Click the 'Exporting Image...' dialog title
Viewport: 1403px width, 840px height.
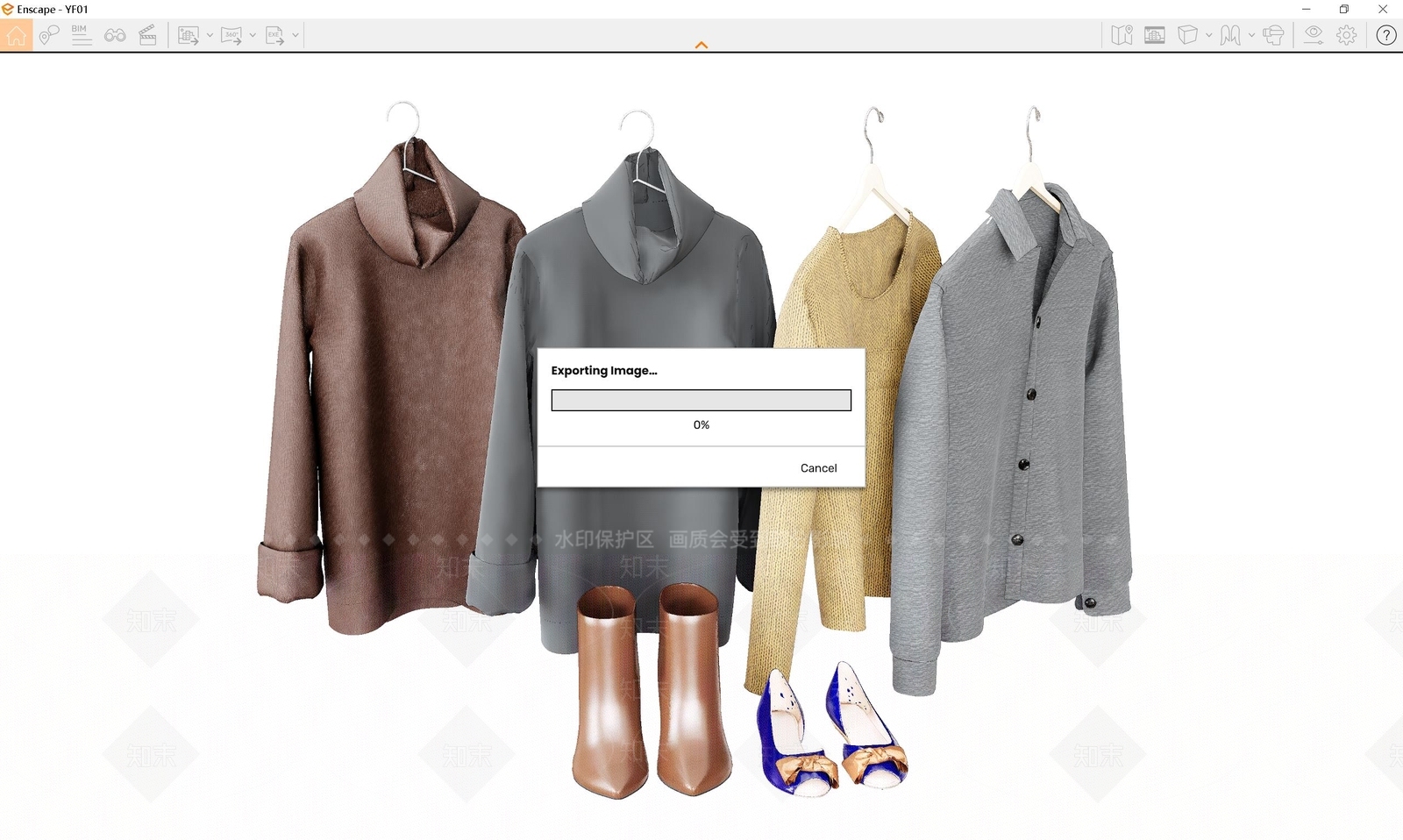(604, 370)
